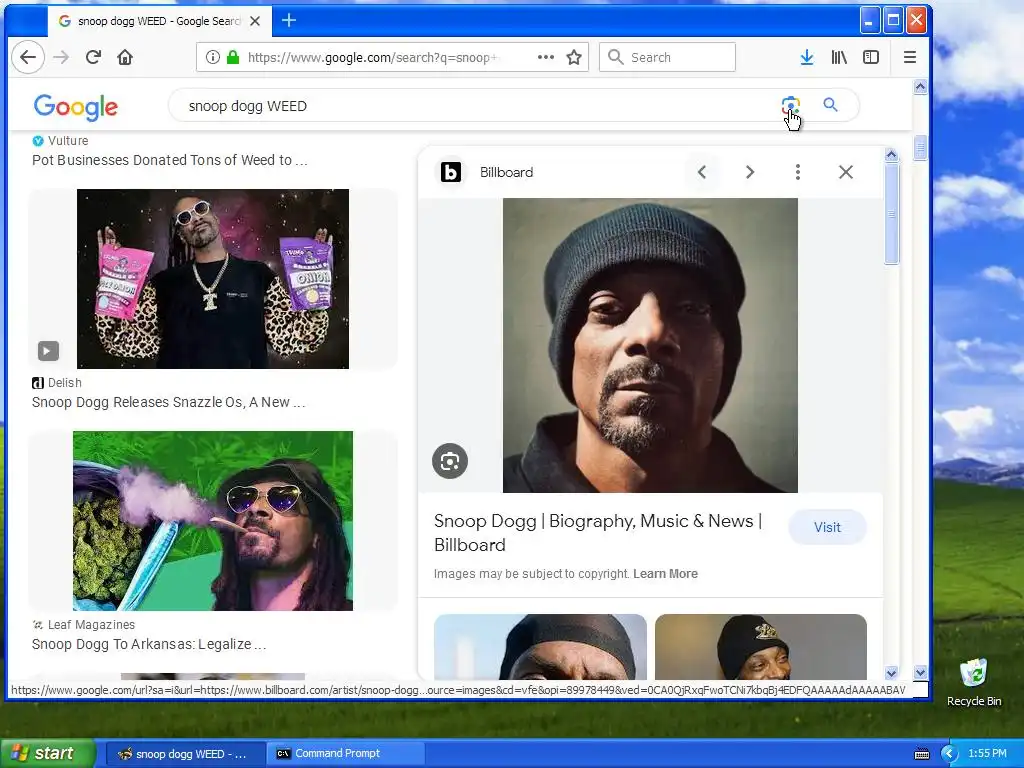The width and height of the screenshot is (1024, 768).
Task: Show previous image in preview panel
Action: click(702, 172)
